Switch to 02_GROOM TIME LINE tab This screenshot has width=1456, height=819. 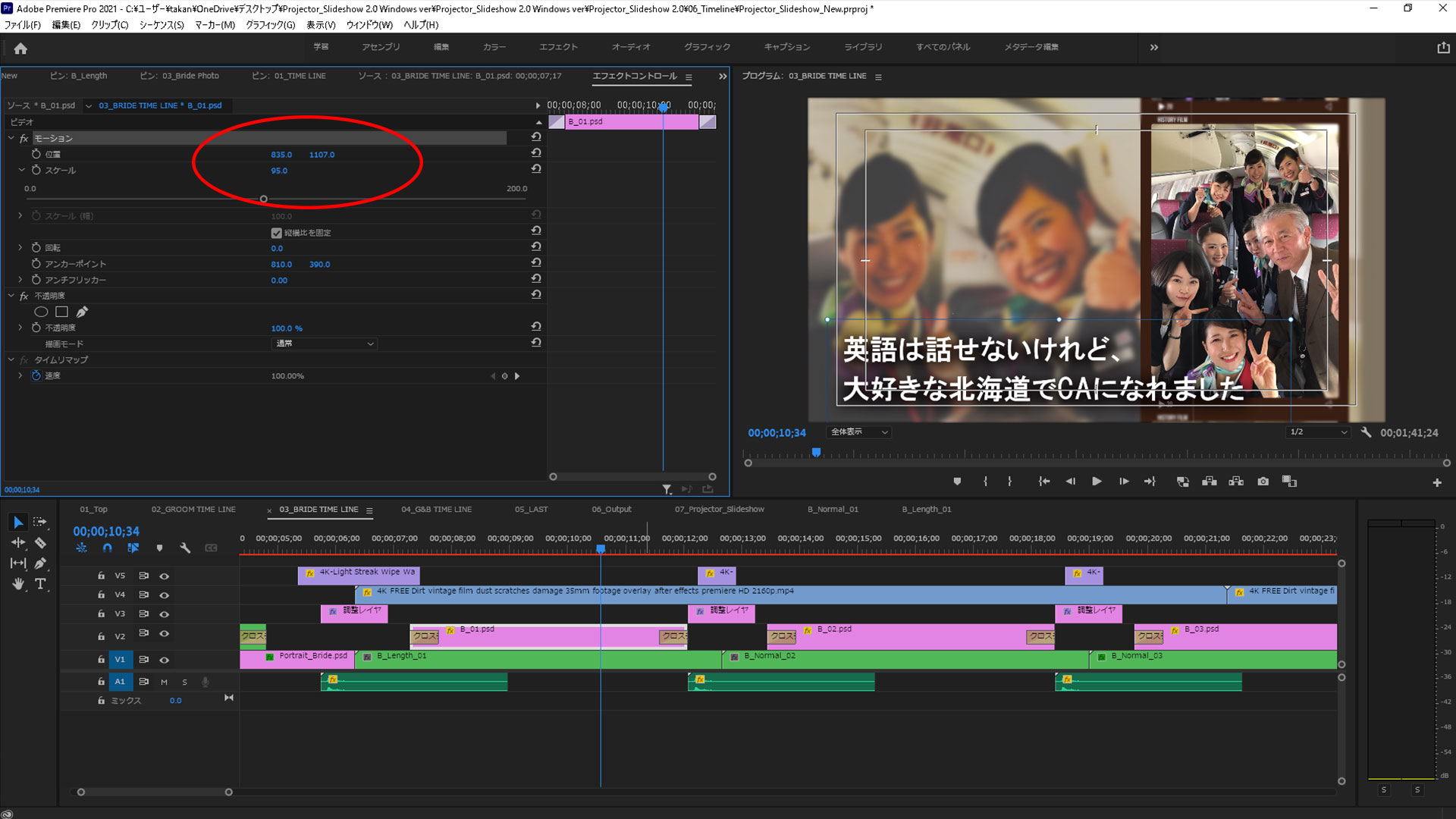[x=193, y=510]
